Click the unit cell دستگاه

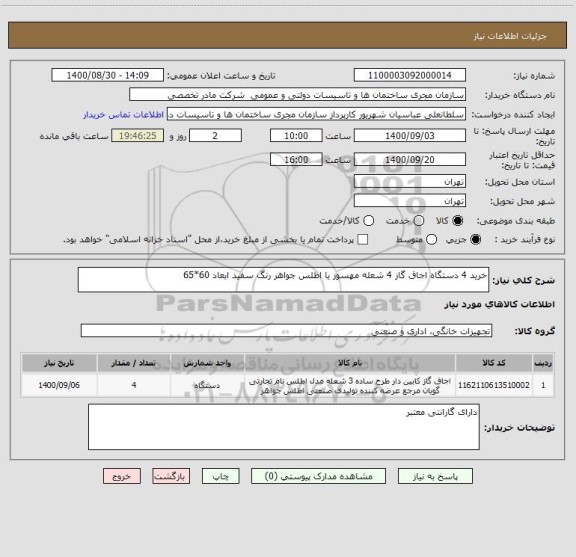click(207, 385)
